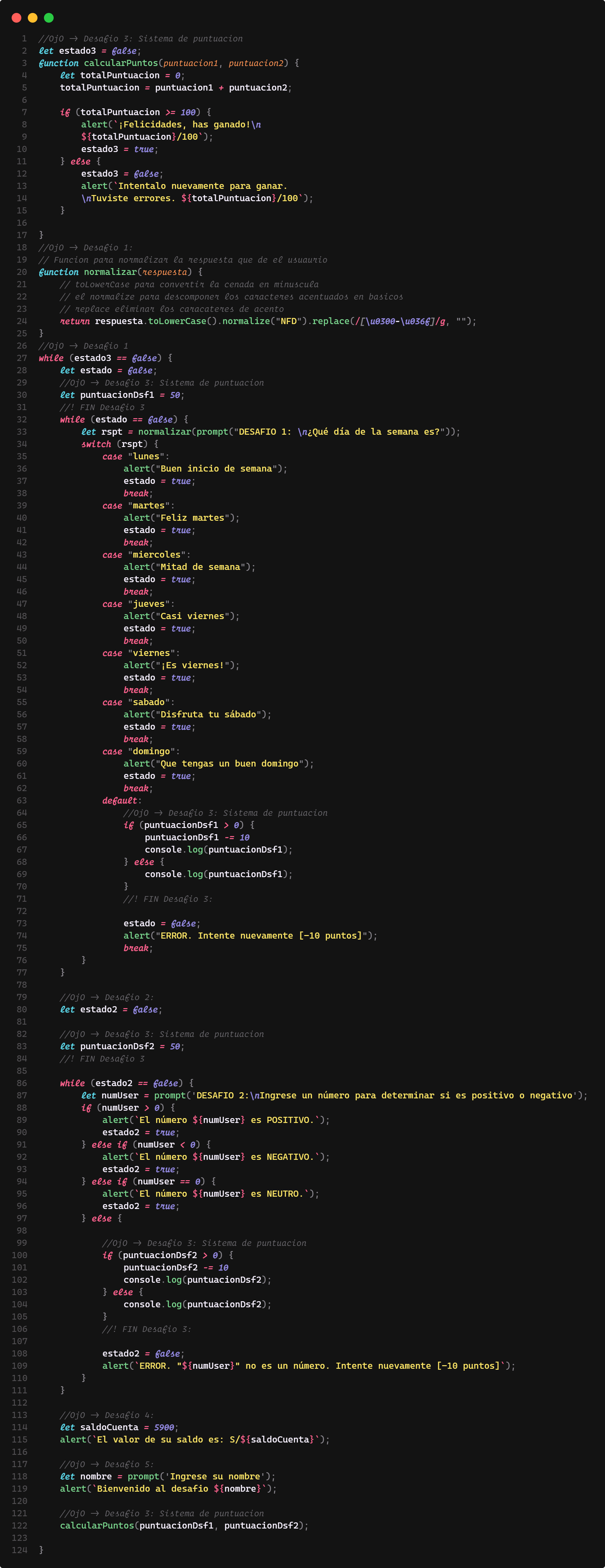This screenshot has height=1568, width=605.
Task: Click the comment '//OjO → Desafio 4:'
Action: (x=107, y=1415)
